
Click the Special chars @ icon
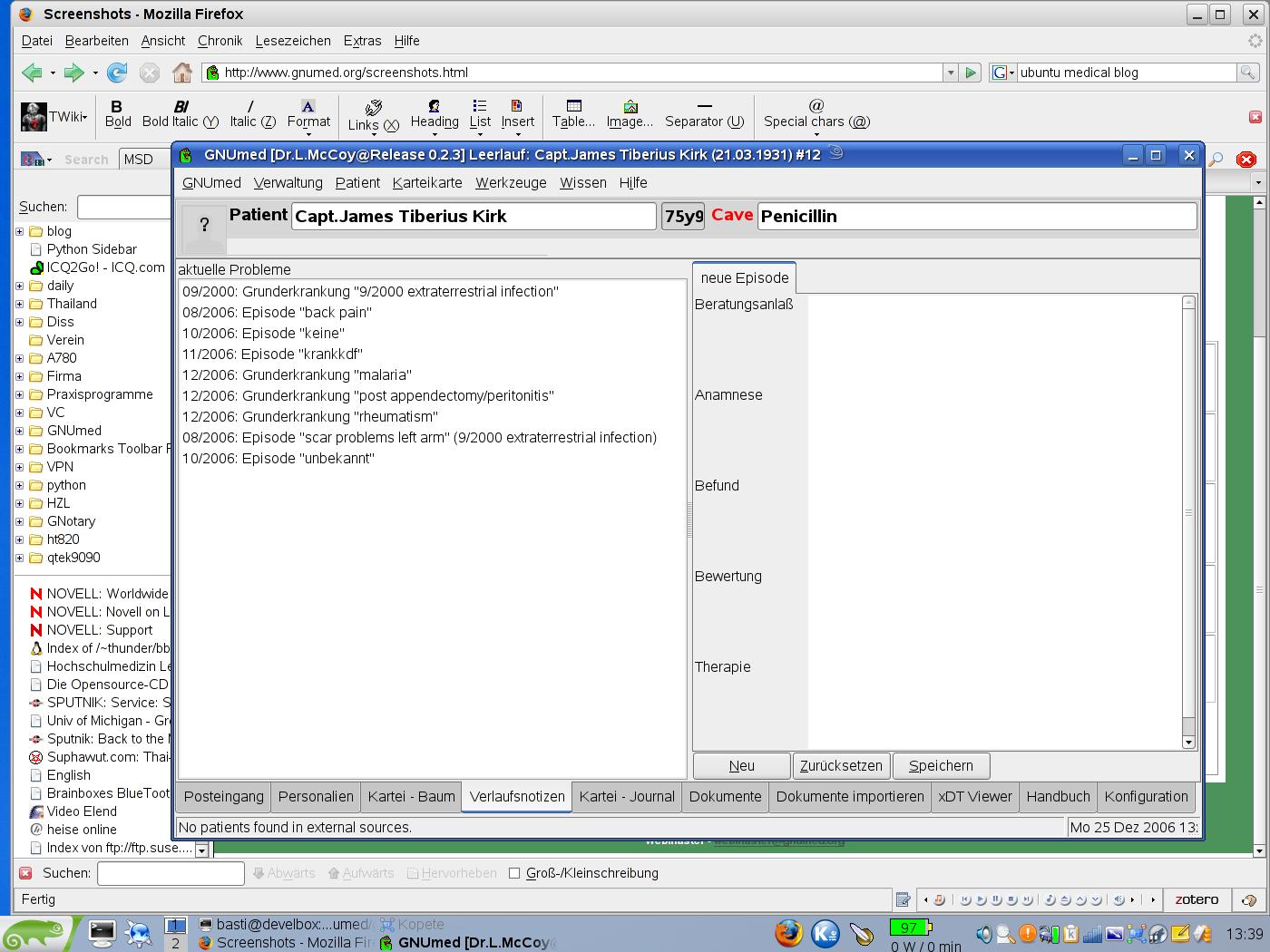(x=816, y=106)
